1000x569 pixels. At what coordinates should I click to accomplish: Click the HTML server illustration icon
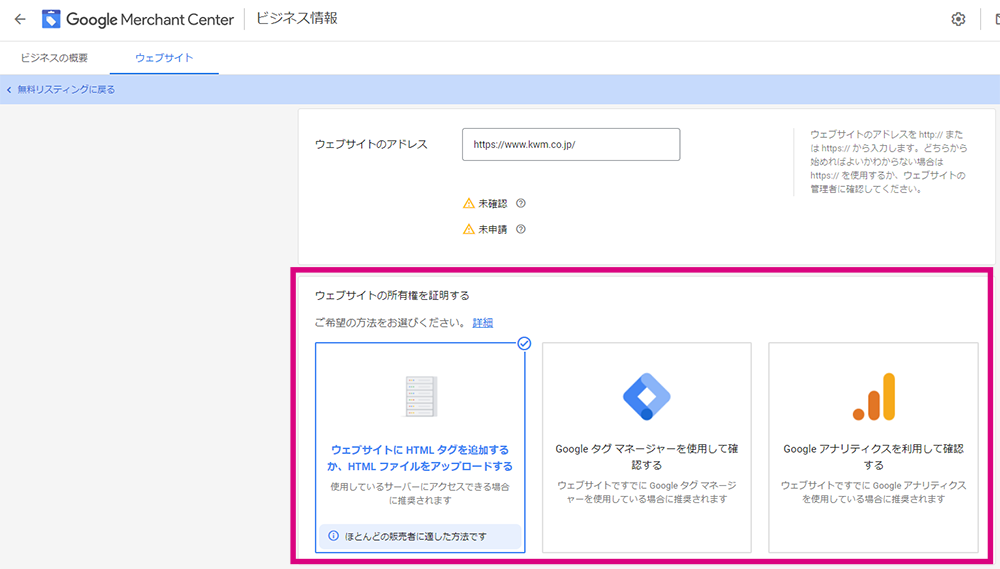[x=420, y=396]
